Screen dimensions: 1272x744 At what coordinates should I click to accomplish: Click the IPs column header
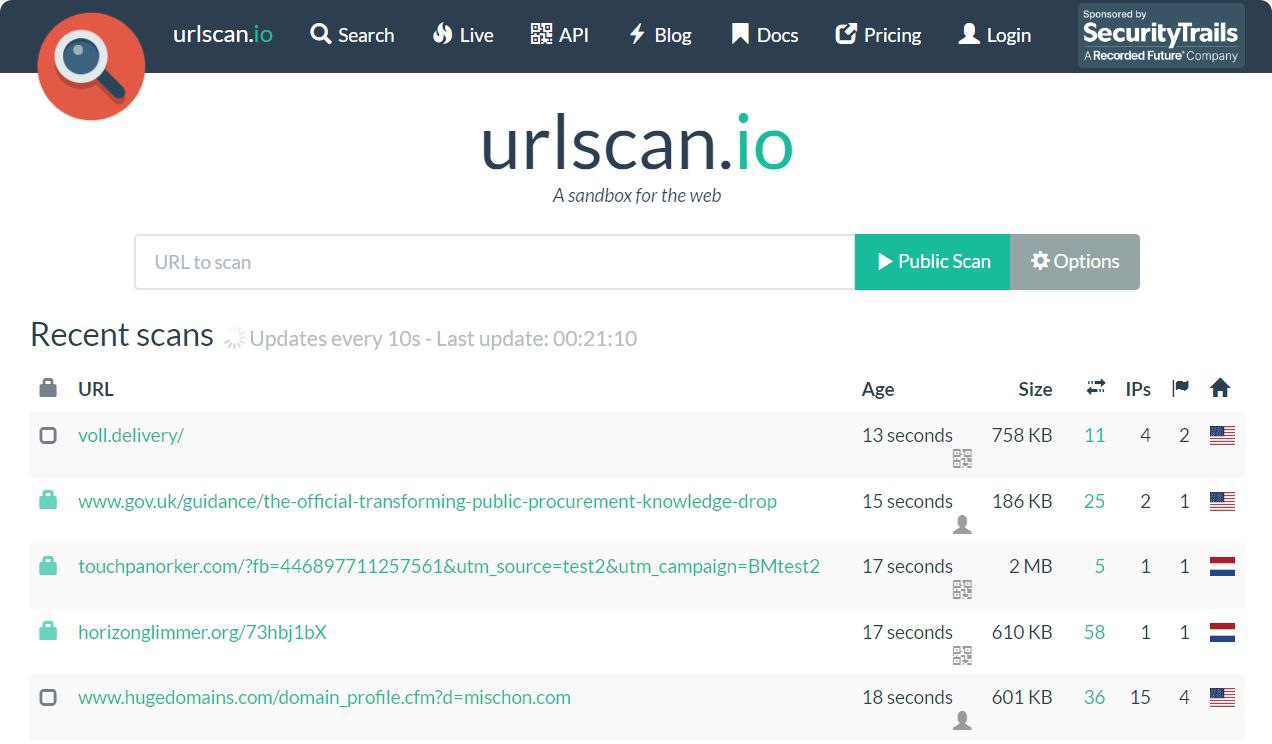pyautogui.click(x=1138, y=389)
